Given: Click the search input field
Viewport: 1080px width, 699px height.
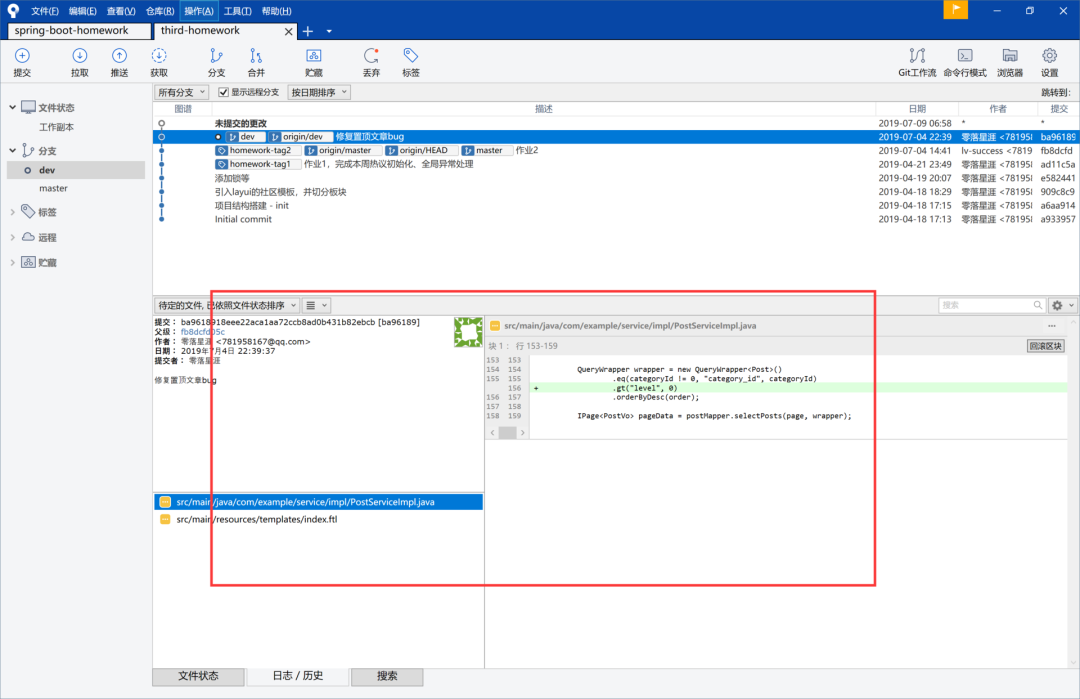Looking at the screenshot, I should [x=985, y=305].
